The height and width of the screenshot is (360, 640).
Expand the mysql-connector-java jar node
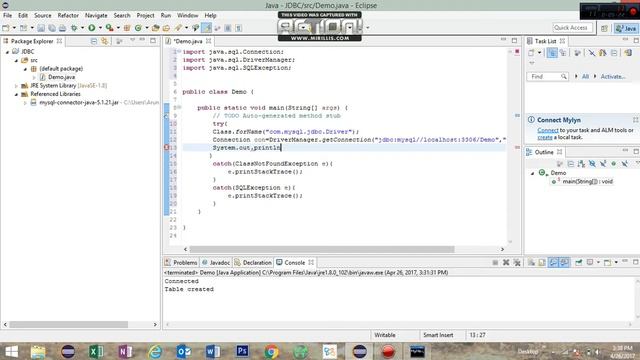tap(25, 103)
